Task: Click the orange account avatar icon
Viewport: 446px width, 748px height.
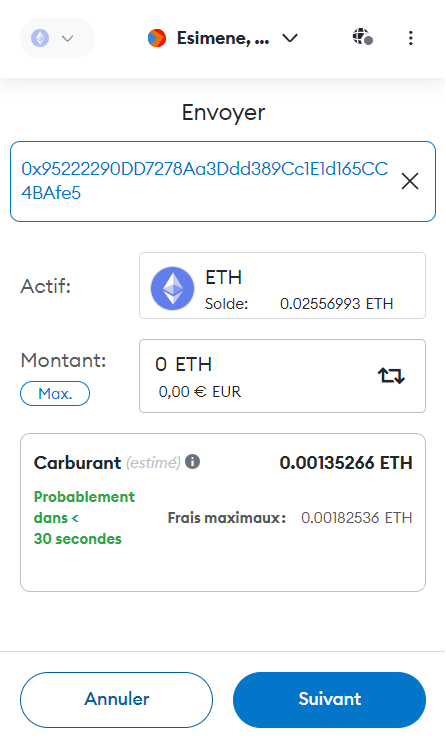Action: 157,38
